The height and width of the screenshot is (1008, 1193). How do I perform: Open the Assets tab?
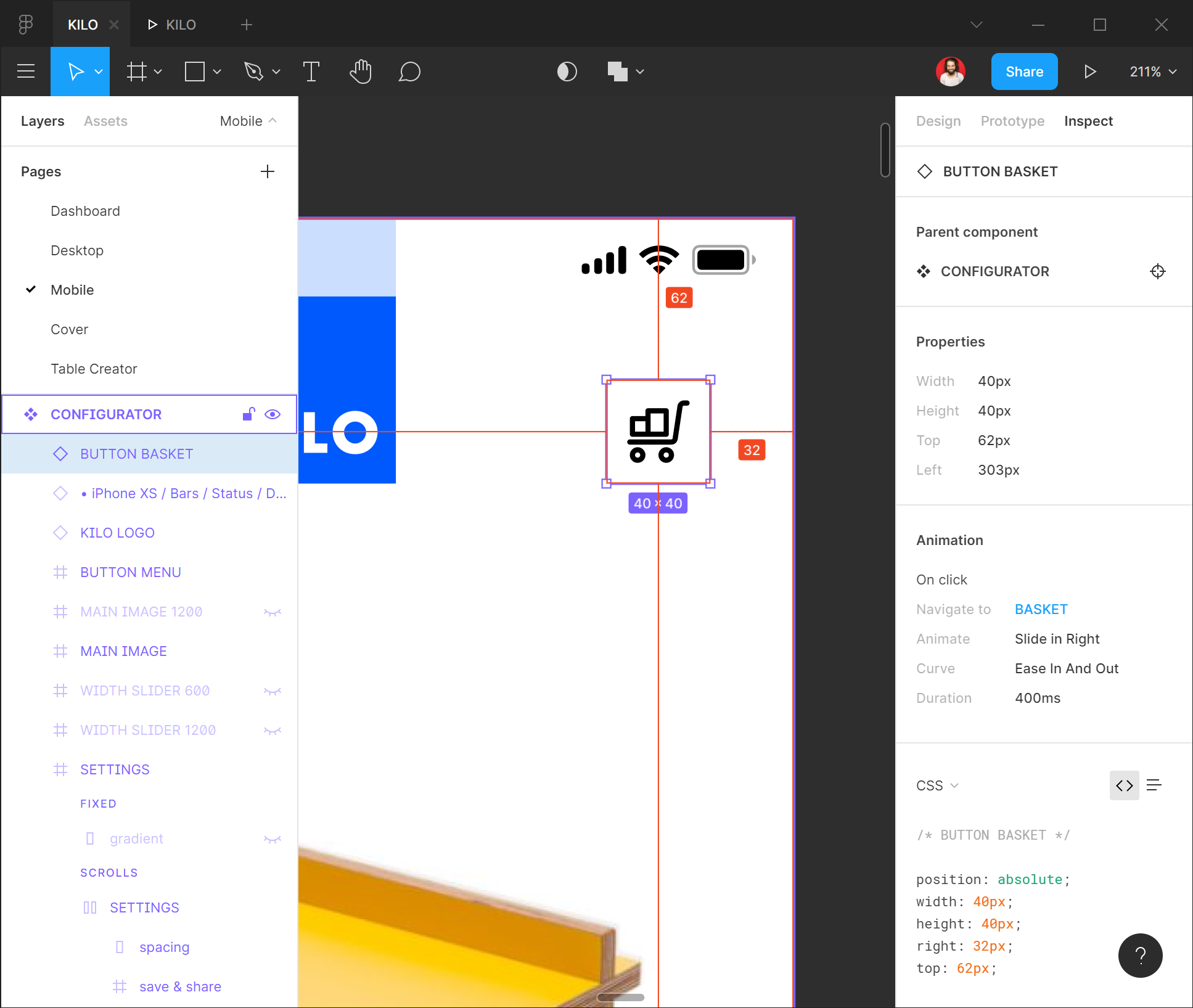pos(105,121)
